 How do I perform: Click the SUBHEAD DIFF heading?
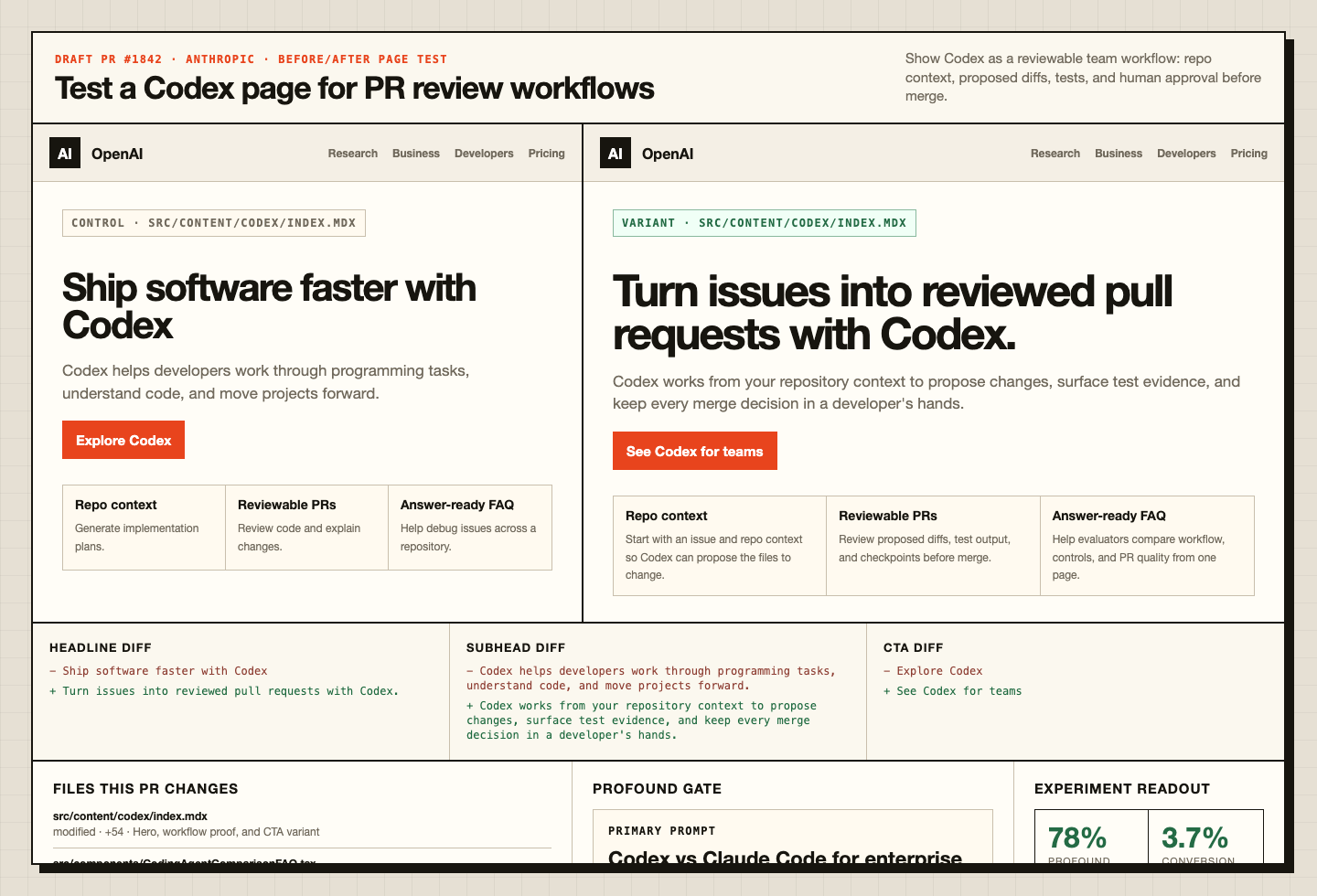(x=516, y=647)
